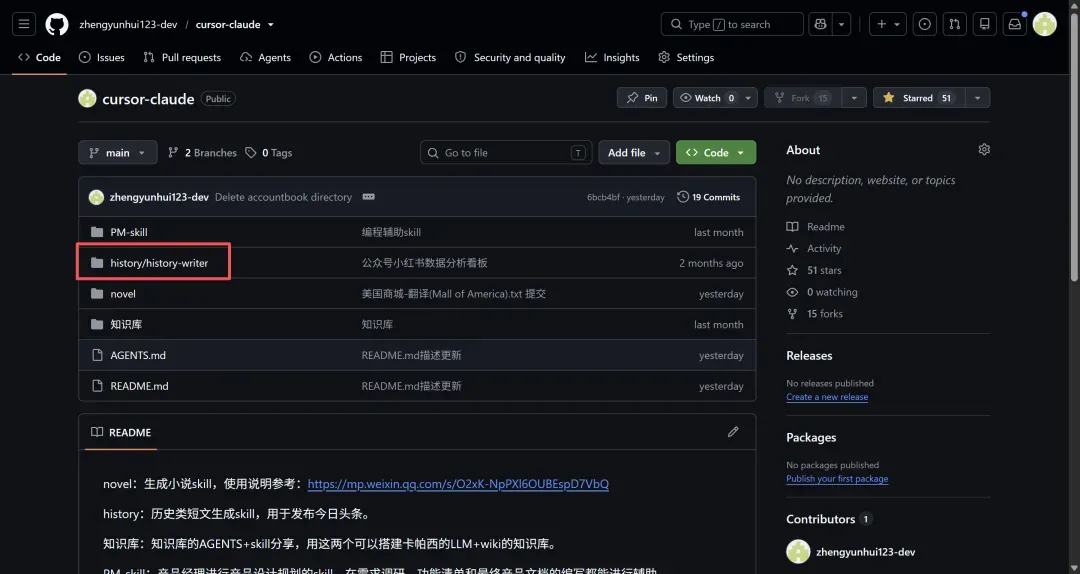
Task: Click the Type / to search field
Action: (732, 24)
